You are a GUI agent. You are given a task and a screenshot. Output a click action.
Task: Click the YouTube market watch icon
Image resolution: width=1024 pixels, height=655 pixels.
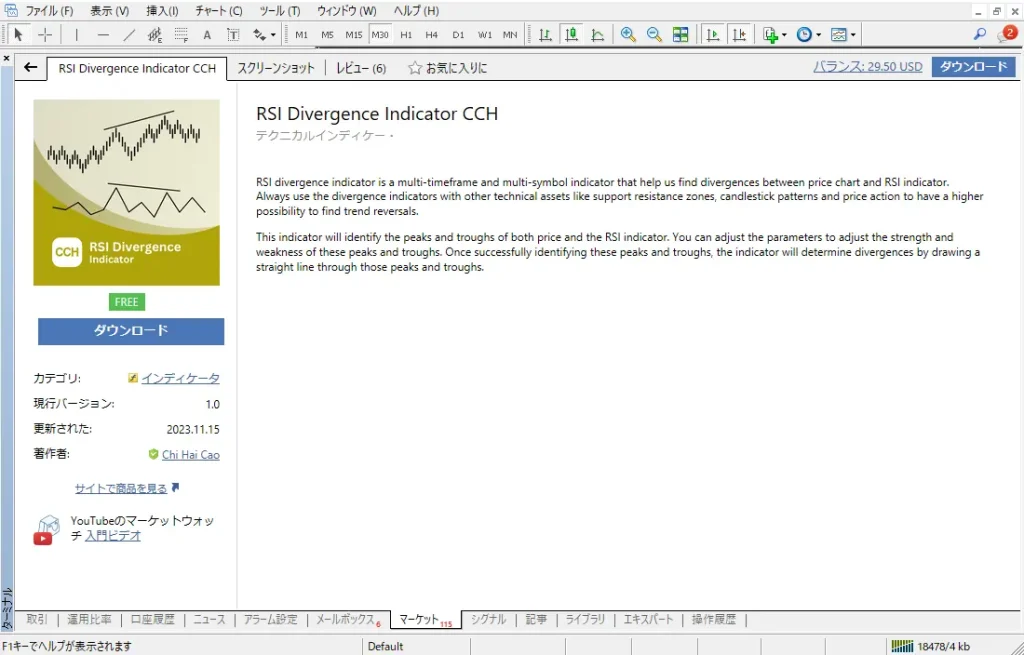pos(45,530)
